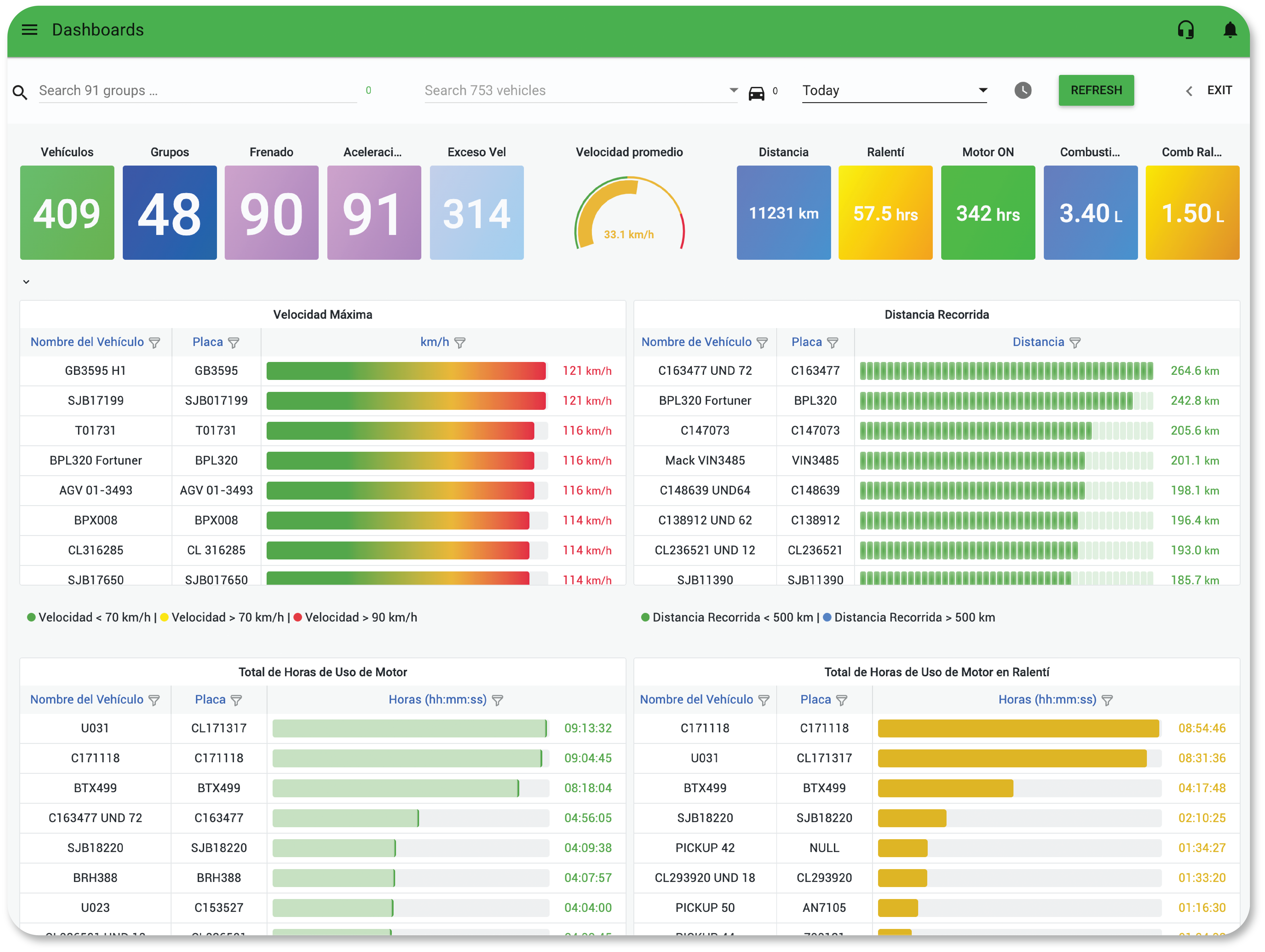The image size is (1265, 952).
Task: Open the hamburger navigation menu
Action: tap(29, 30)
